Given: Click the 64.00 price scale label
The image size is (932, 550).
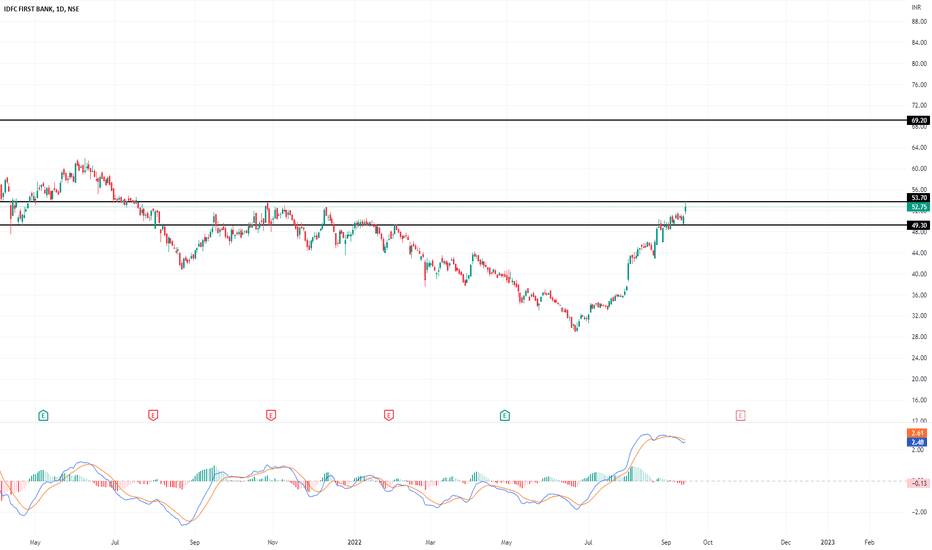Looking at the screenshot, I should click(x=919, y=147).
